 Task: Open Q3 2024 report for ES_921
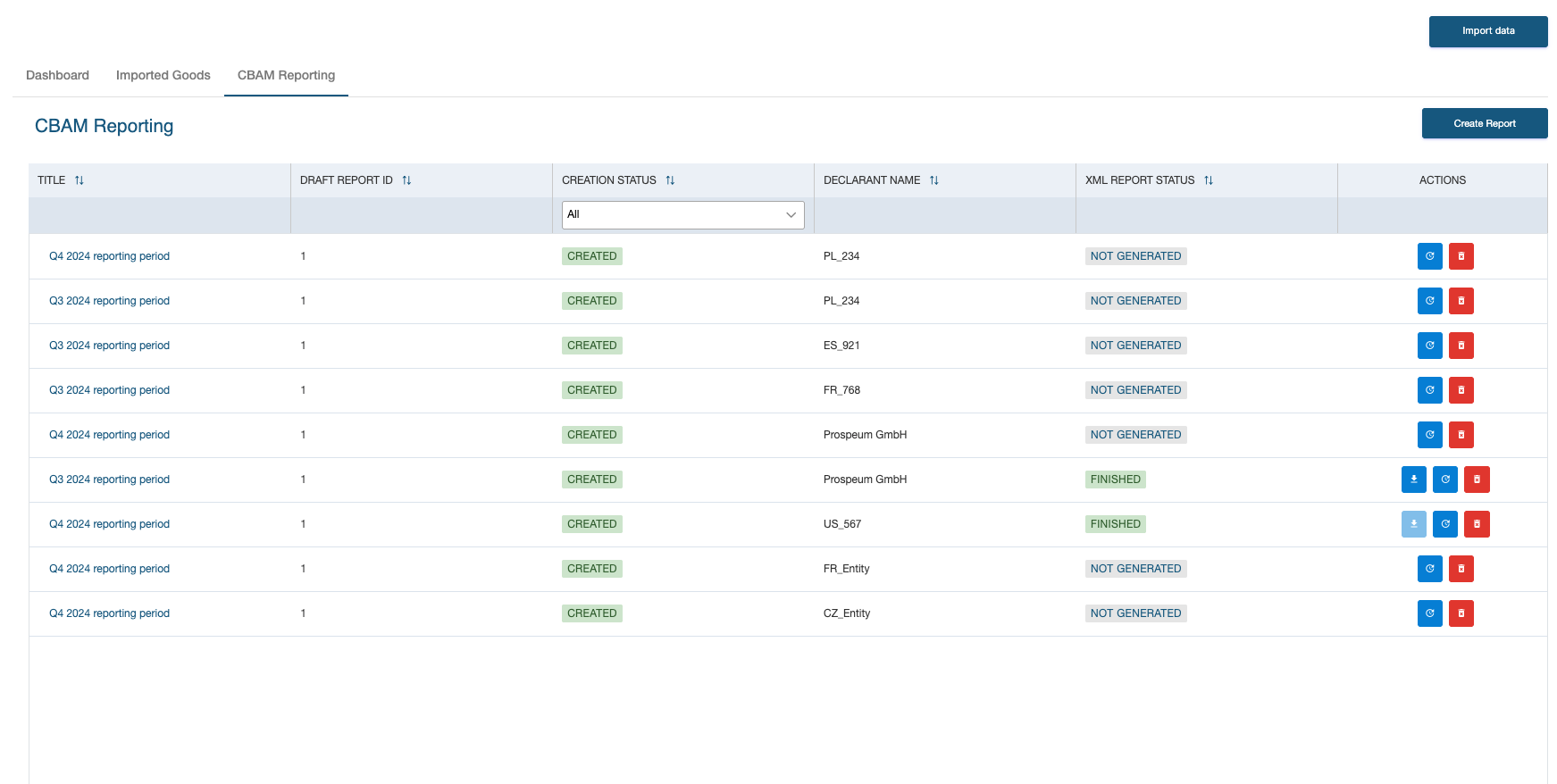109,346
